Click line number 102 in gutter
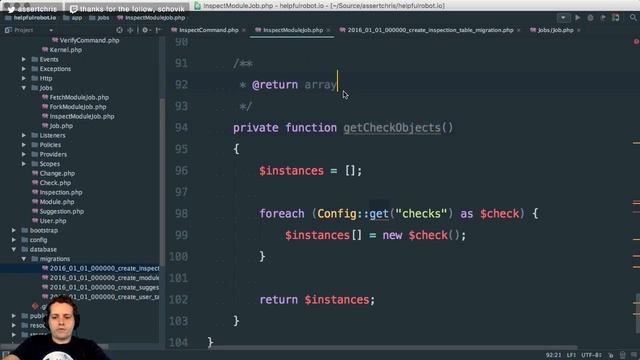The width and height of the screenshot is (640, 360). (x=178, y=300)
